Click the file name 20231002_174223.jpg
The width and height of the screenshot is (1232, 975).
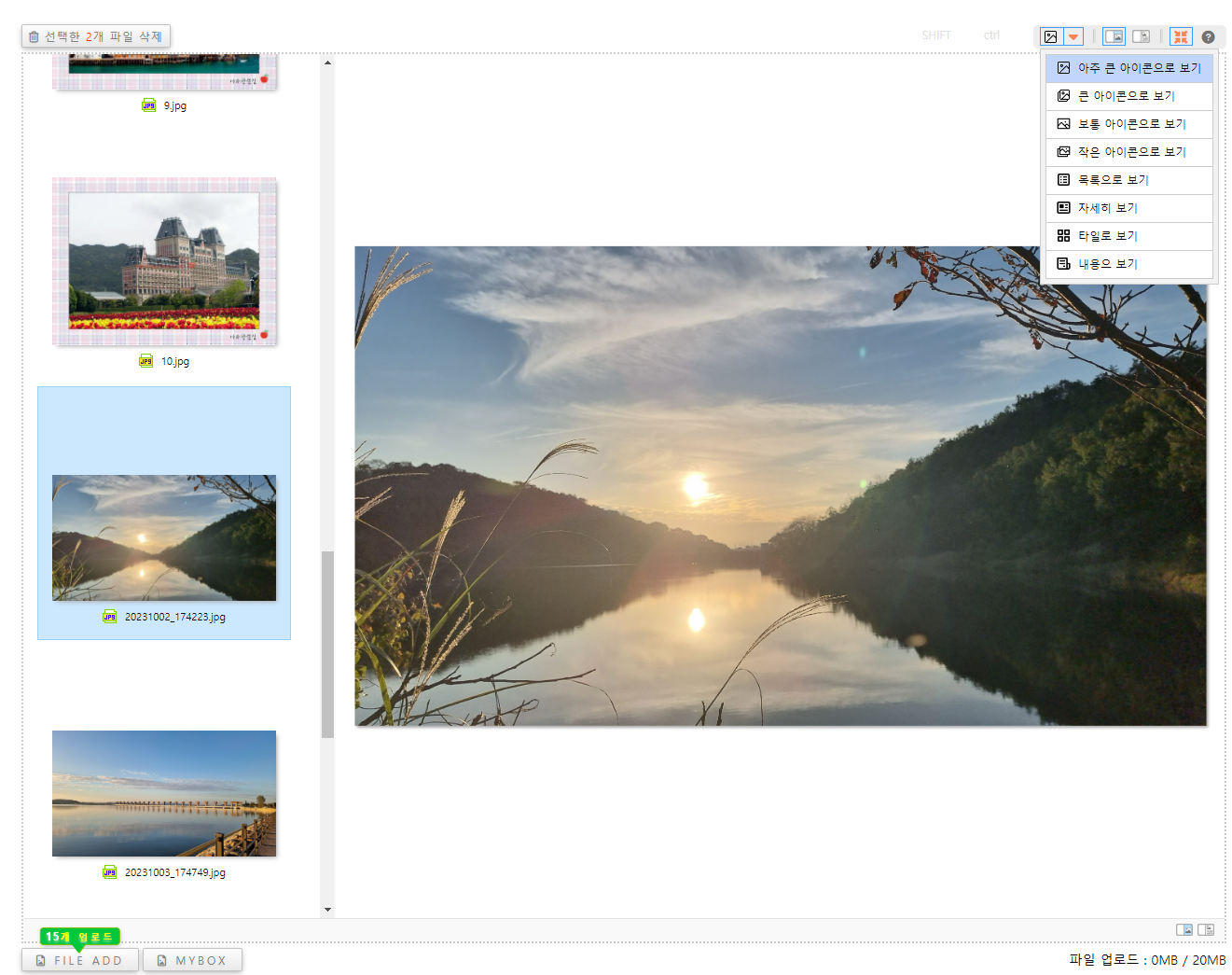click(x=175, y=618)
